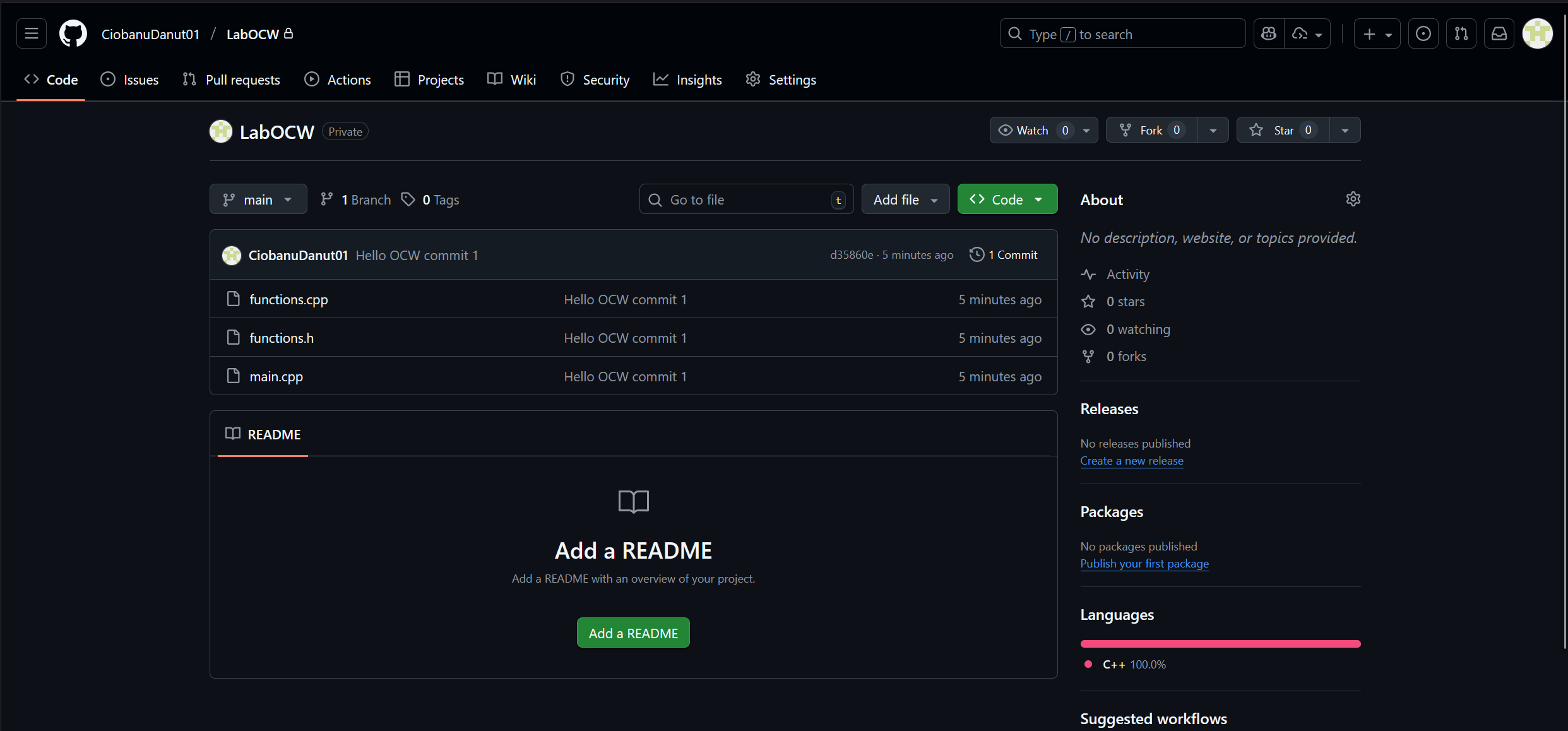The width and height of the screenshot is (1568, 731).
Task: Open the notifications inbox icon
Action: coord(1499,33)
